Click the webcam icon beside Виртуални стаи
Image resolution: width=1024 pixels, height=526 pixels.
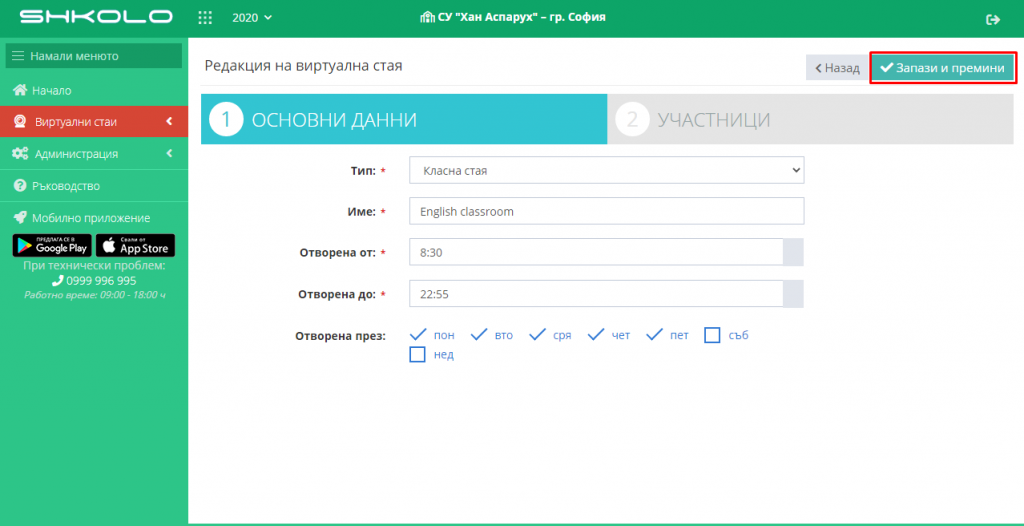[x=20, y=122]
